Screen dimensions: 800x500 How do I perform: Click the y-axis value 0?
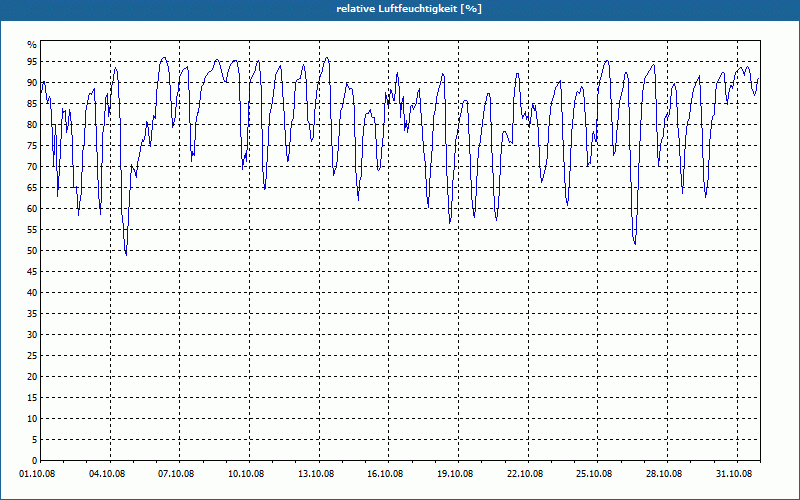35,461
